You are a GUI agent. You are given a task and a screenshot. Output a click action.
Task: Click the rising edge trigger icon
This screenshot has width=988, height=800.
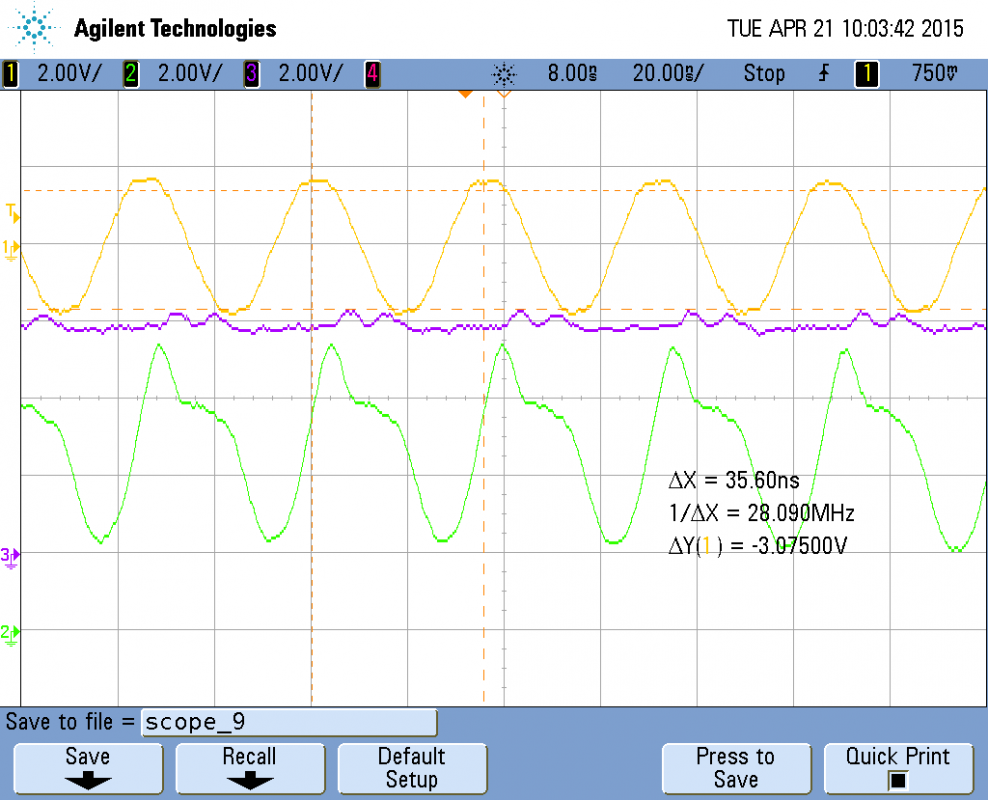pos(824,74)
